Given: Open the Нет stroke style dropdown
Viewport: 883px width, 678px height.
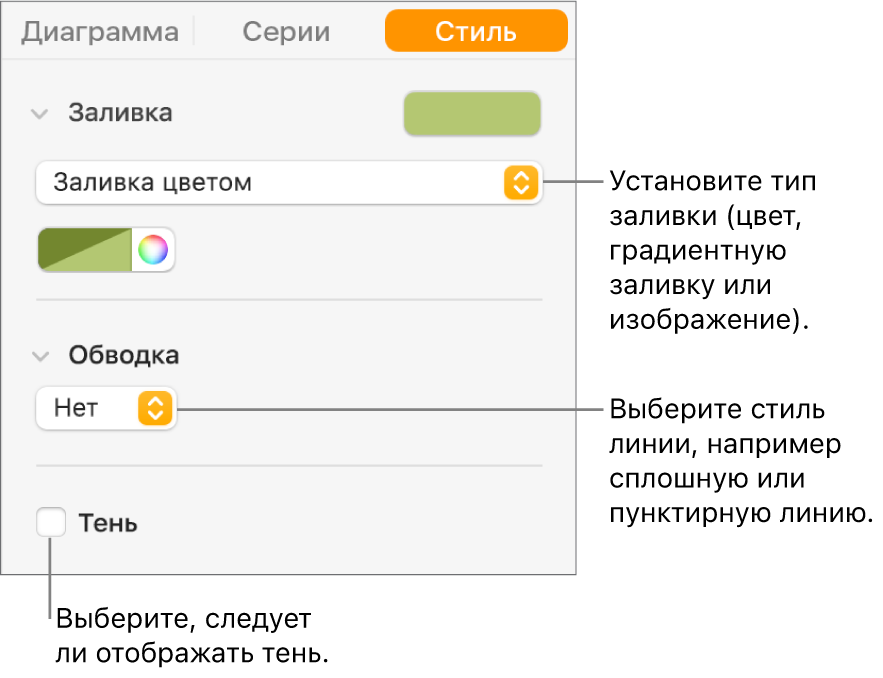Looking at the screenshot, I should tap(106, 408).
